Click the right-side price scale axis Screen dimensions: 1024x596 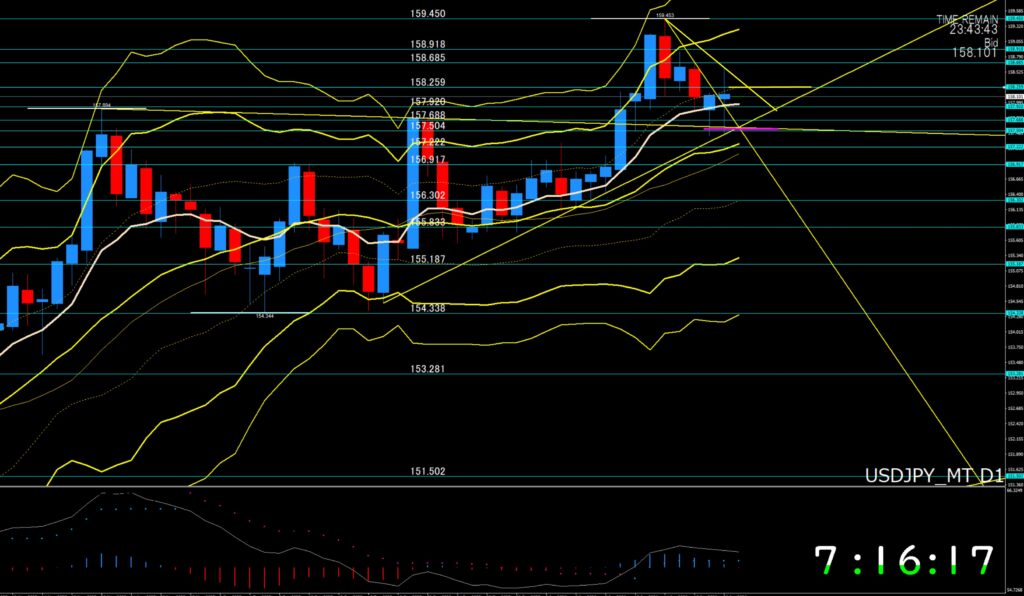1011,250
